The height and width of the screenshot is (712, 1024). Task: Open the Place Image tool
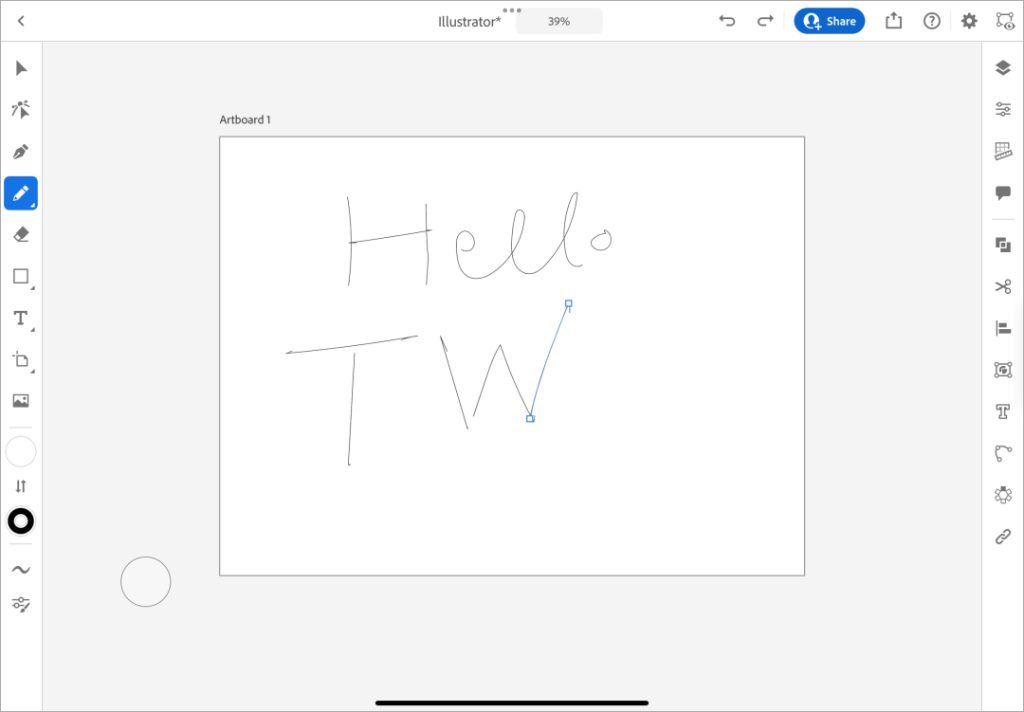[x=21, y=401]
